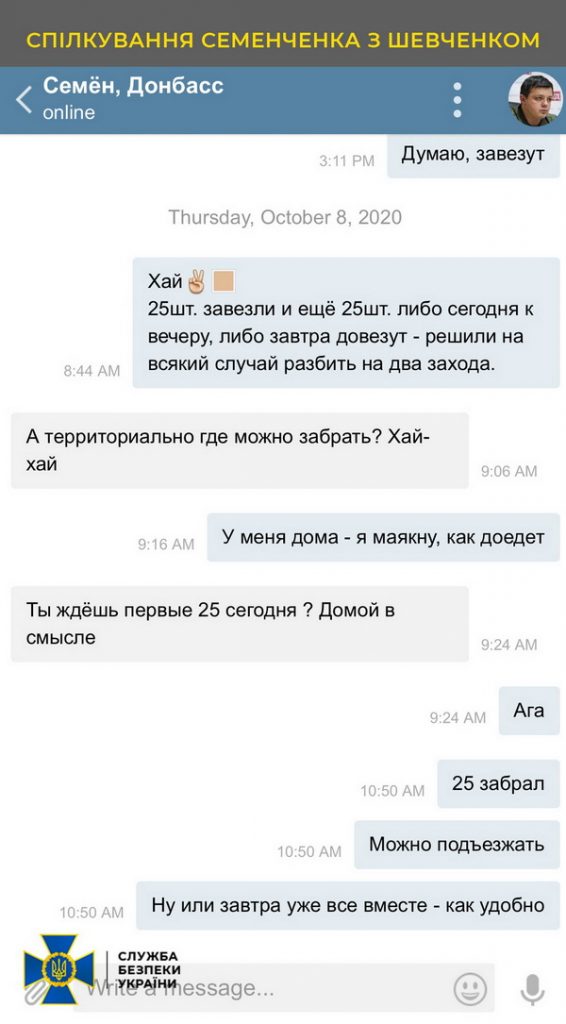This screenshot has height=1024, width=566.
Task: Click the Служба безпеки України emblem logo
Action: tap(50, 968)
